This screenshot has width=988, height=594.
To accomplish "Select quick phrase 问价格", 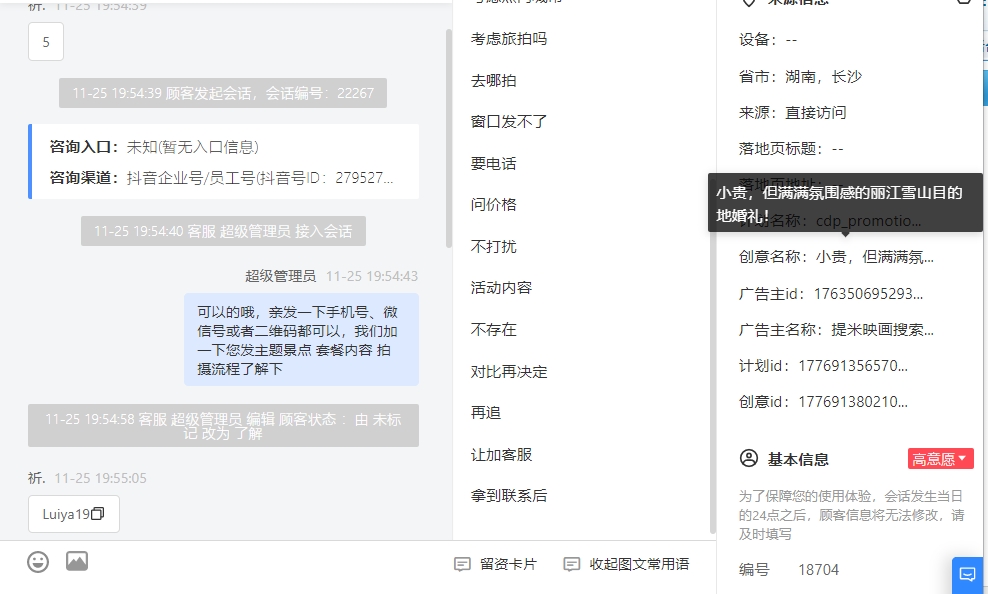I will click(493, 205).
